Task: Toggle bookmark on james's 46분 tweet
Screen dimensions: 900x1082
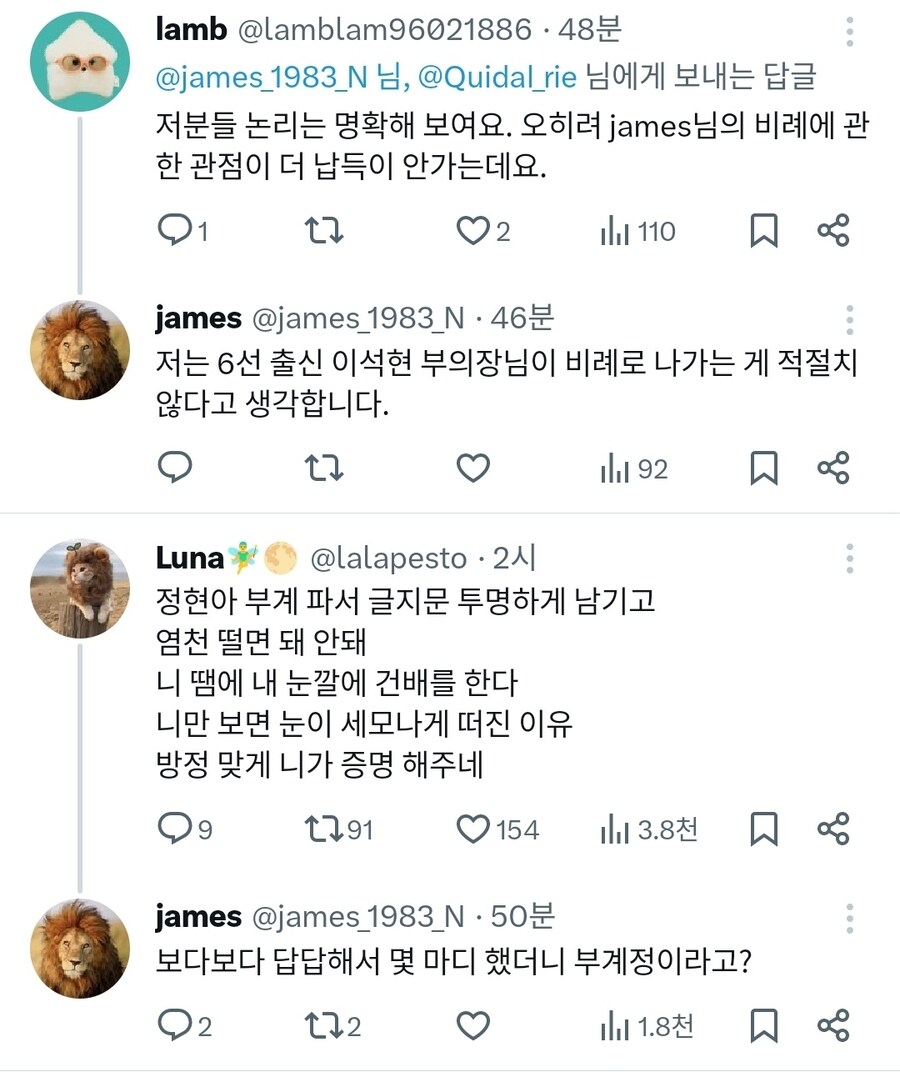Action: (765, 467)
